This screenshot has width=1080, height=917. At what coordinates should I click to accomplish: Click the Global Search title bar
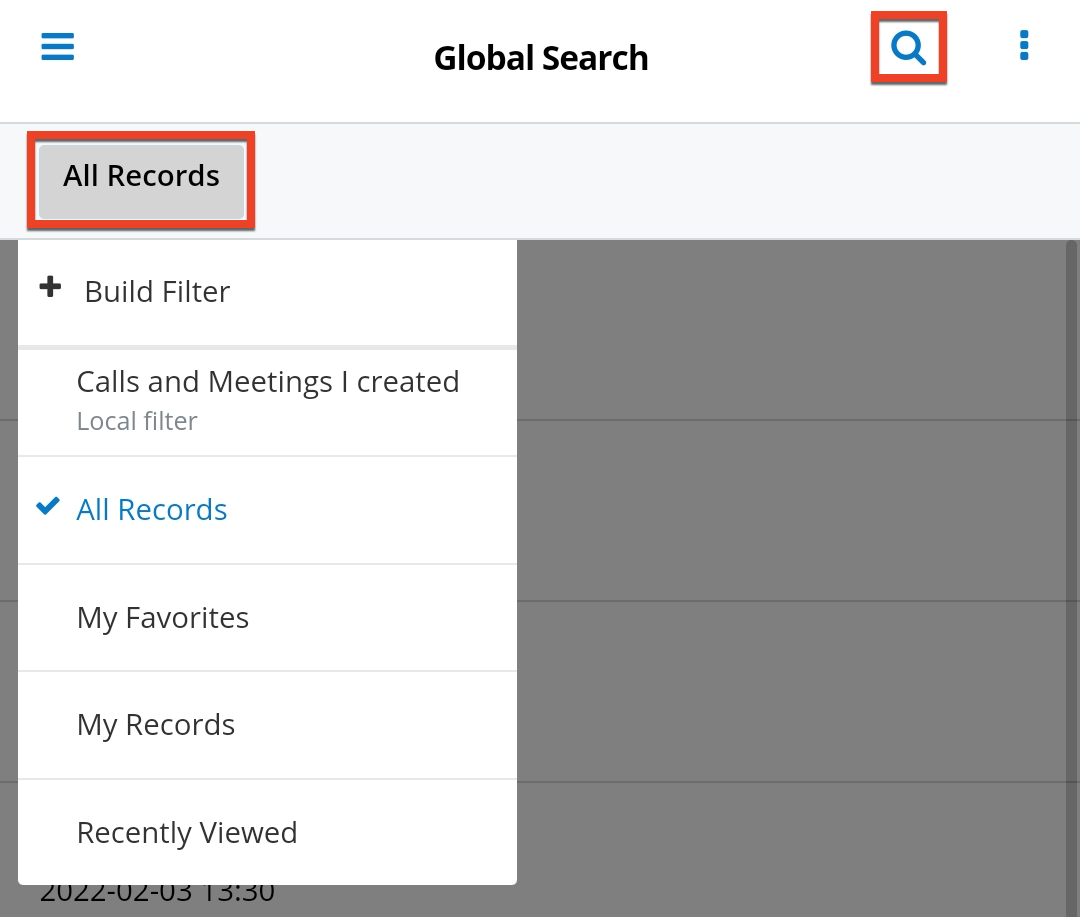coord(540,58)
